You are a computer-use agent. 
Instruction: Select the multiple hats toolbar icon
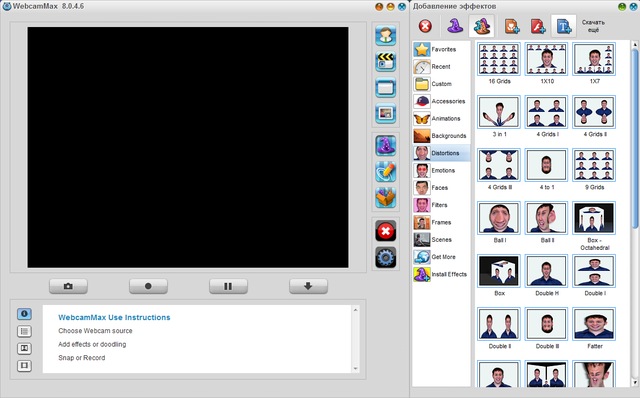[482, 26]
